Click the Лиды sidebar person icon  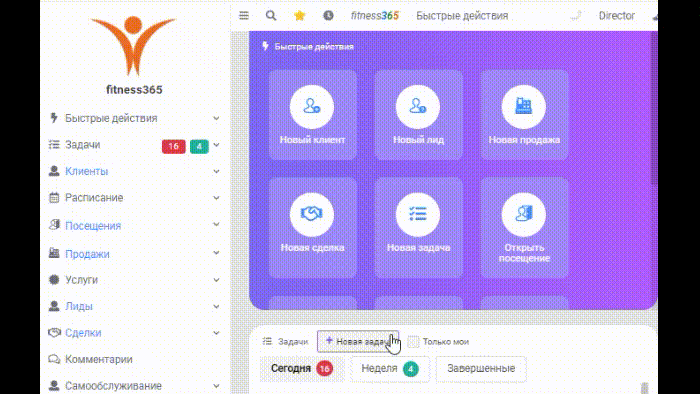pyautogui.click(x=54, y=306)
